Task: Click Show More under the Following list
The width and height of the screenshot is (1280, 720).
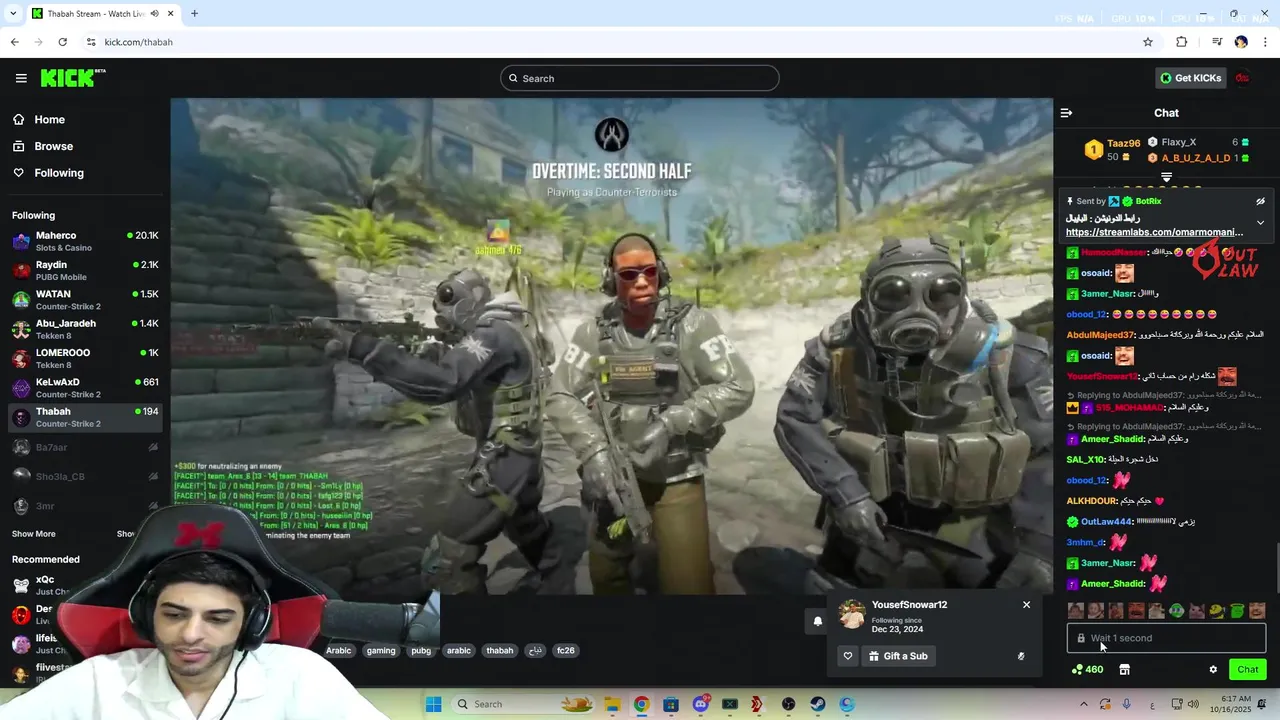Action: point(34,534)
